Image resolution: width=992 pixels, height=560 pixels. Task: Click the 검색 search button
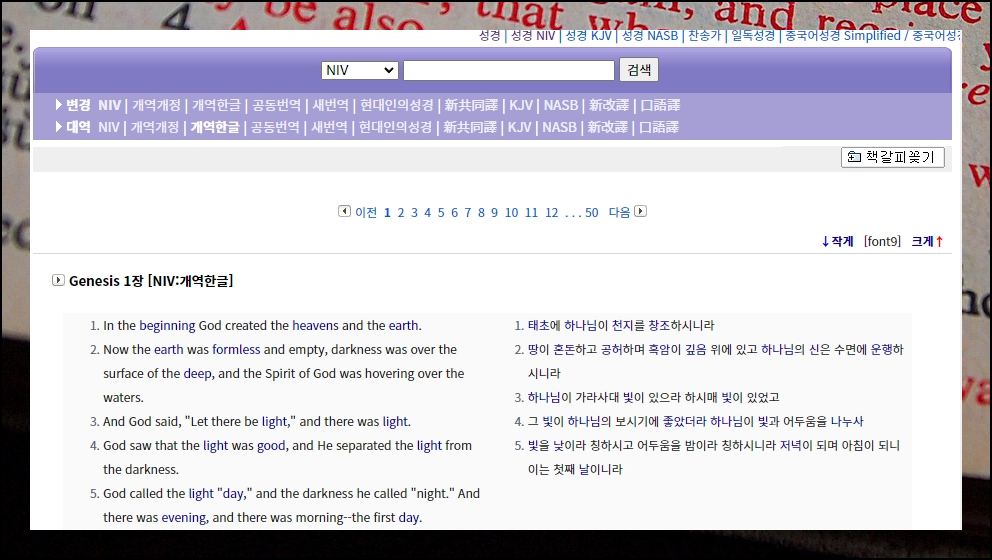tap(638, 70)
